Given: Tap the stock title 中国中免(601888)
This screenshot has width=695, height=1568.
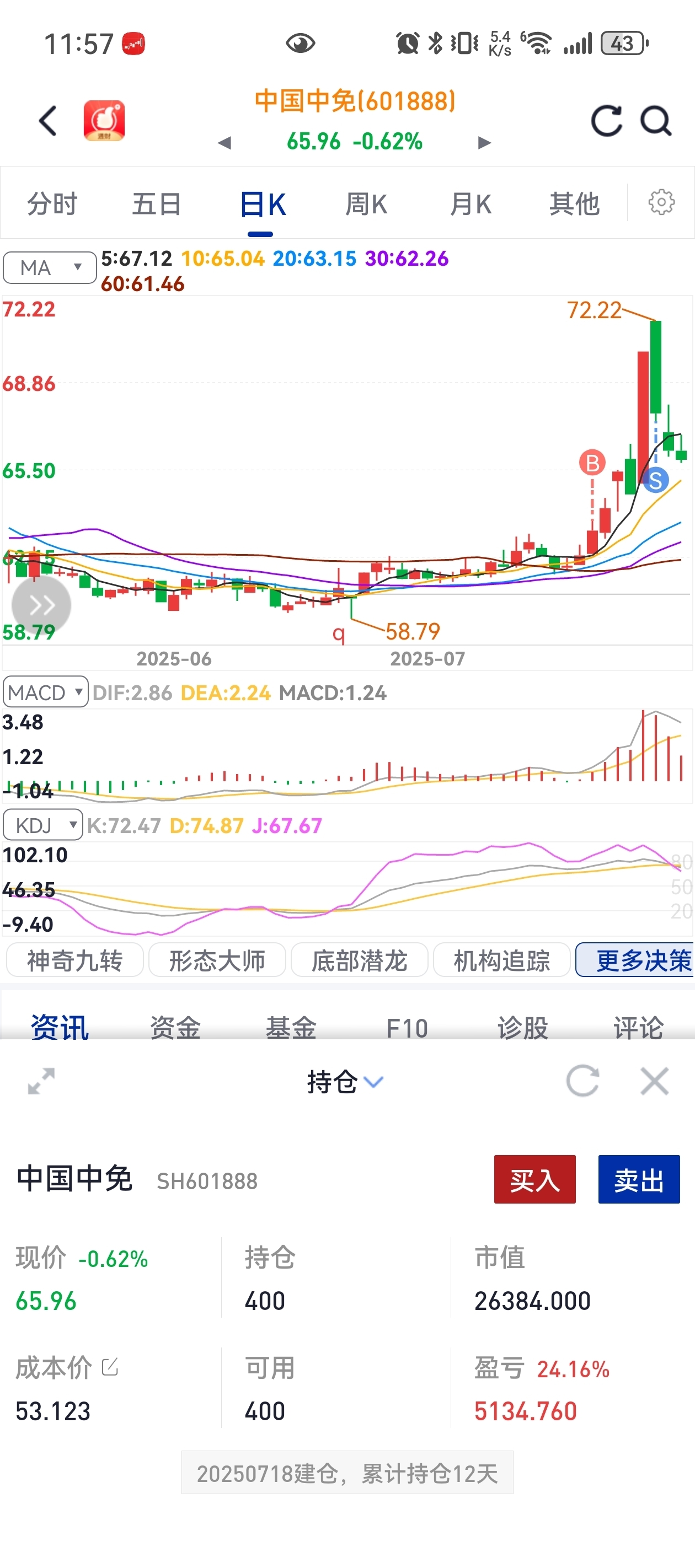Looking at the screenshot, I should coord(355,100).
